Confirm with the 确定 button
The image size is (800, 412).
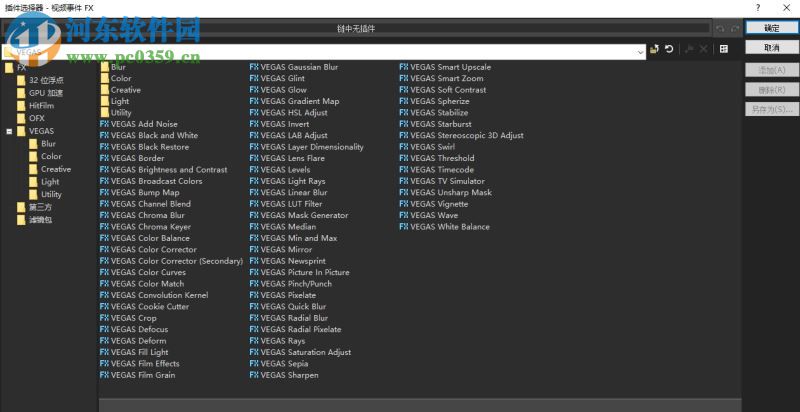771,28
